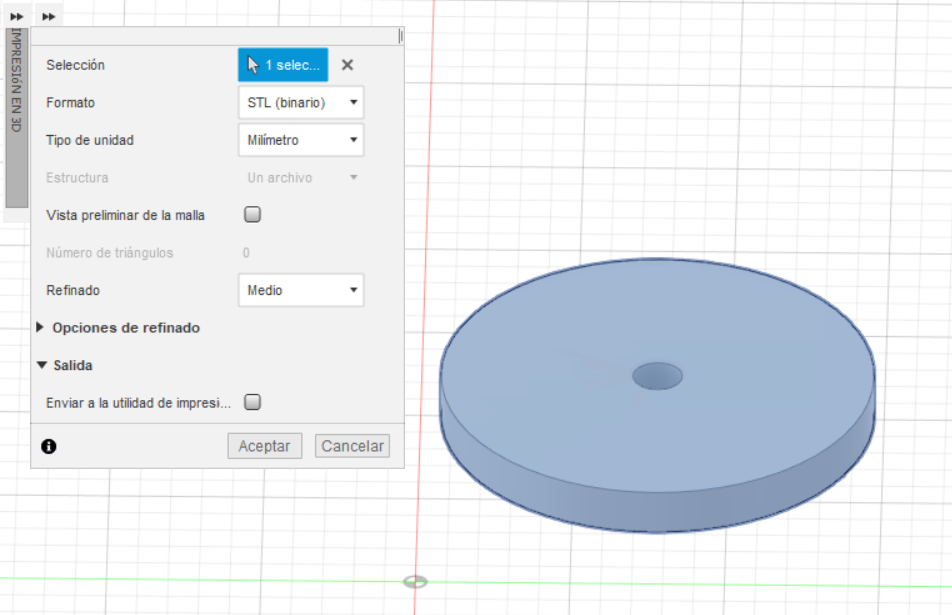Click the IMPRESIÓN EN 3D vertical tab
The width and height of the screenshot is (952, 615).
point(16,118)
